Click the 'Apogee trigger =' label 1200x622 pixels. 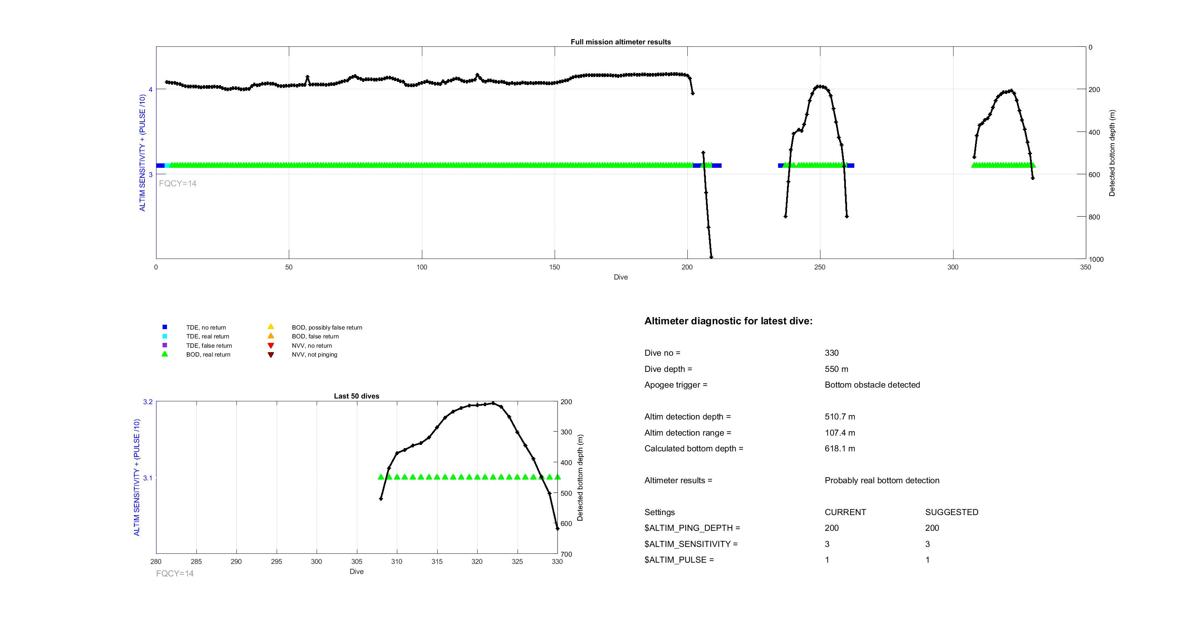coord(676,385)
